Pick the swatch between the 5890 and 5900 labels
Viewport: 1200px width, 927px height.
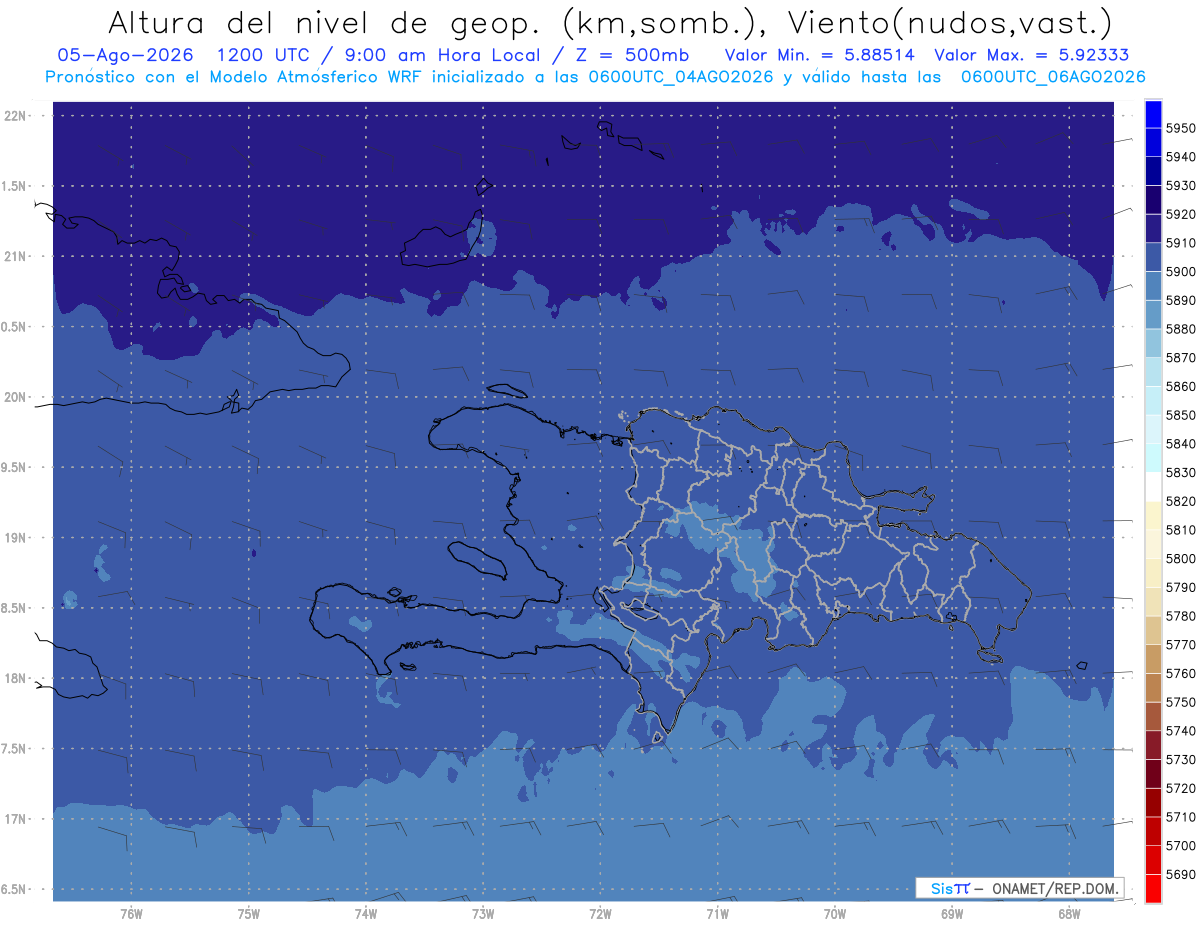click(x=1153, y=286)
